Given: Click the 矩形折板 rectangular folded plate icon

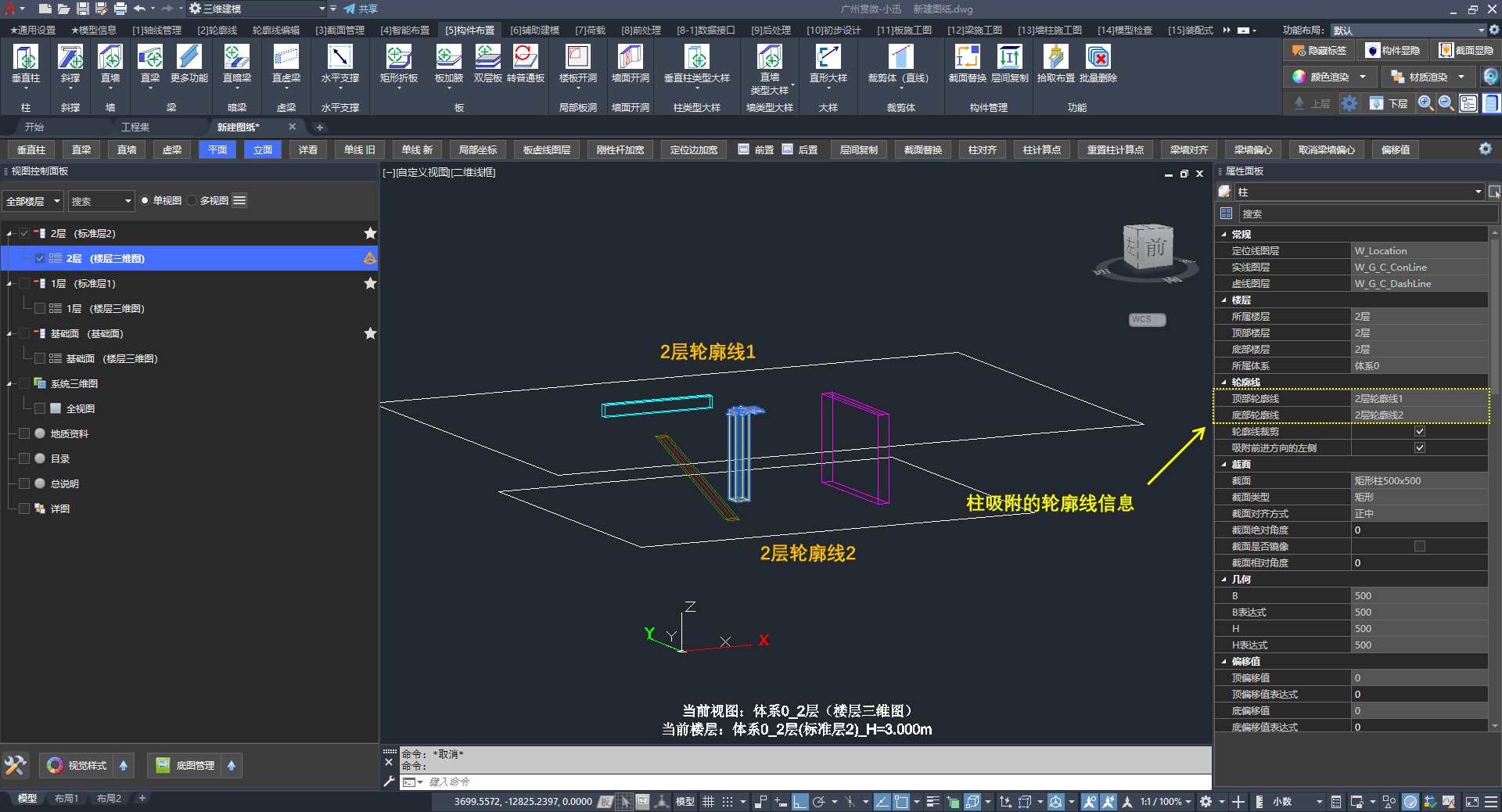Looking at the screenshot, I should 399,57.
